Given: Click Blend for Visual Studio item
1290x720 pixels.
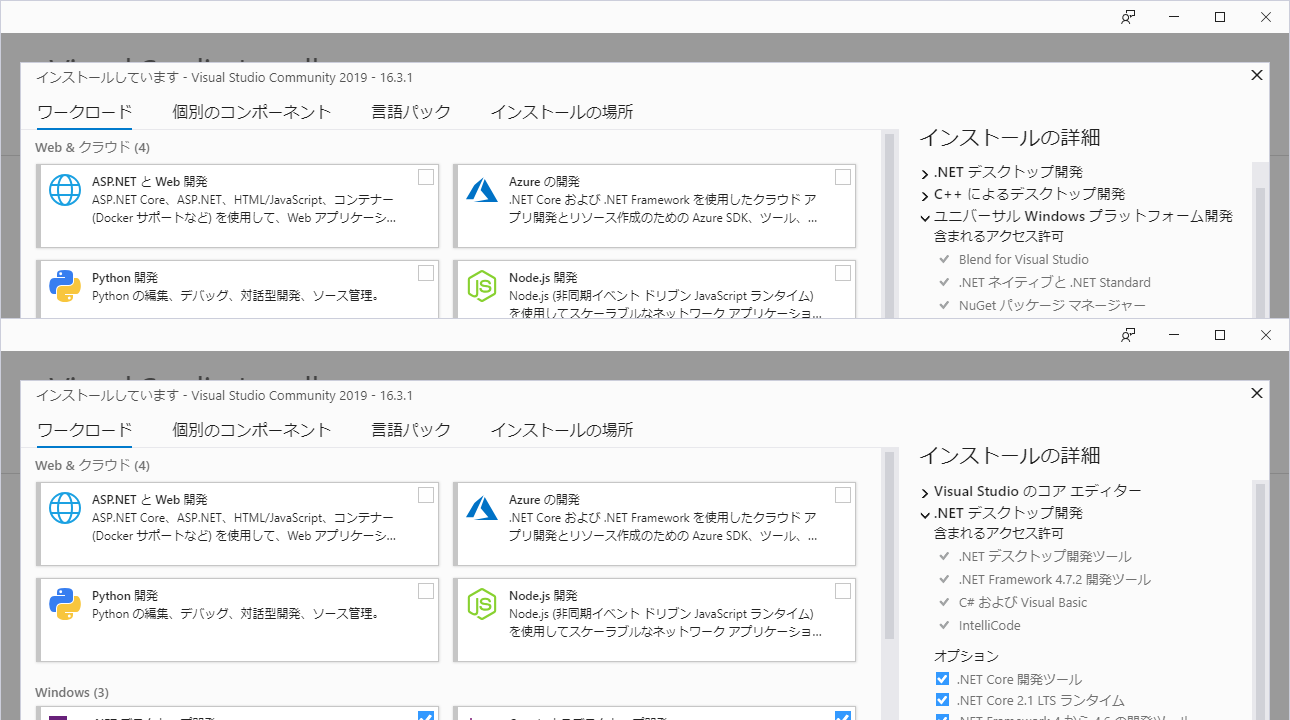Looking at the screenshot, I should click(1023, 260).
